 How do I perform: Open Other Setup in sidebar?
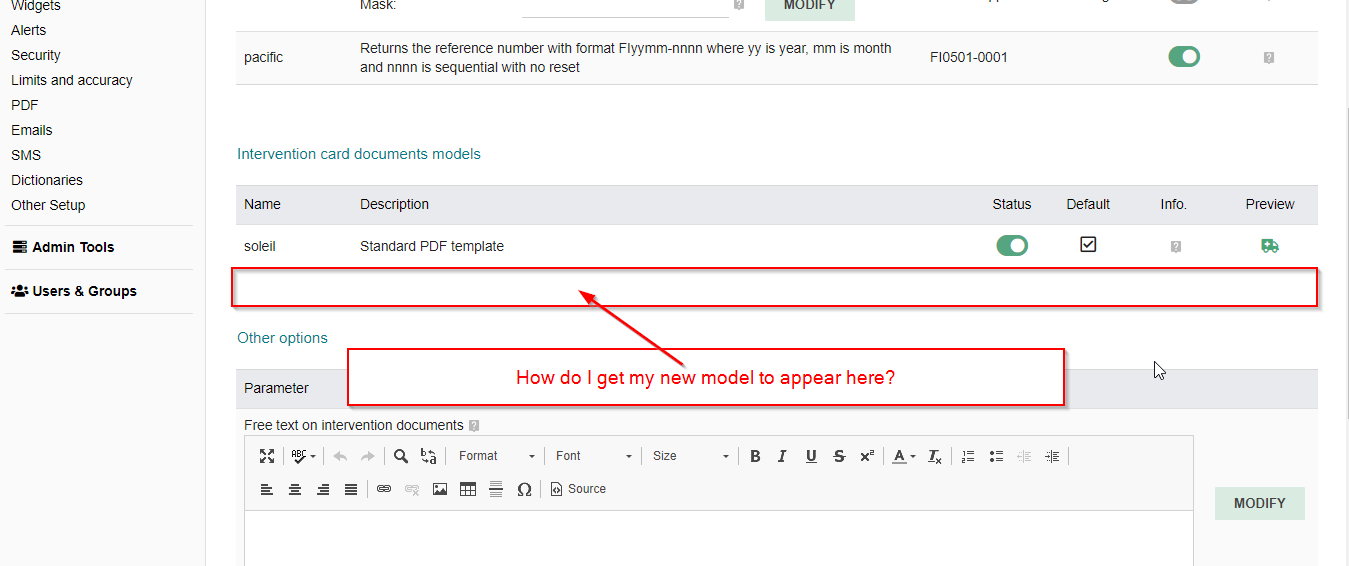click(x=48, y=205)
